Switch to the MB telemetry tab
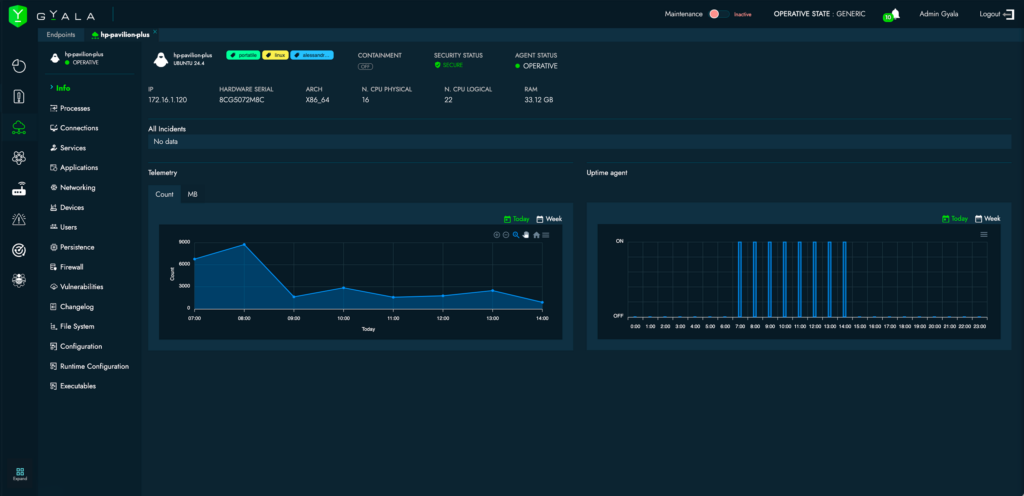This screenshot has width=1024, height=496. 193,194
